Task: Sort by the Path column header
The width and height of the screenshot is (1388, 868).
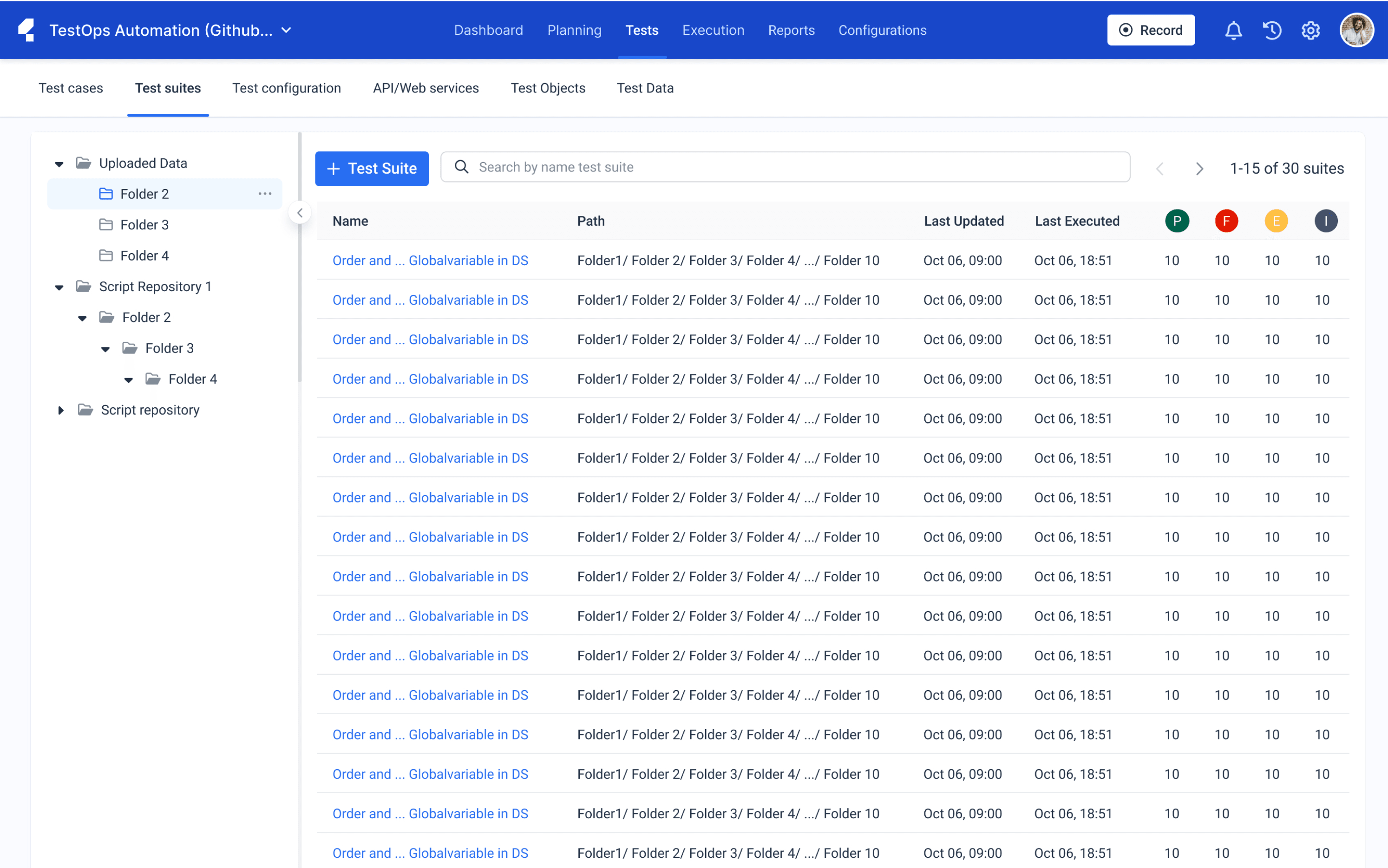Action: pyautogui.click(x=591, y=221)
